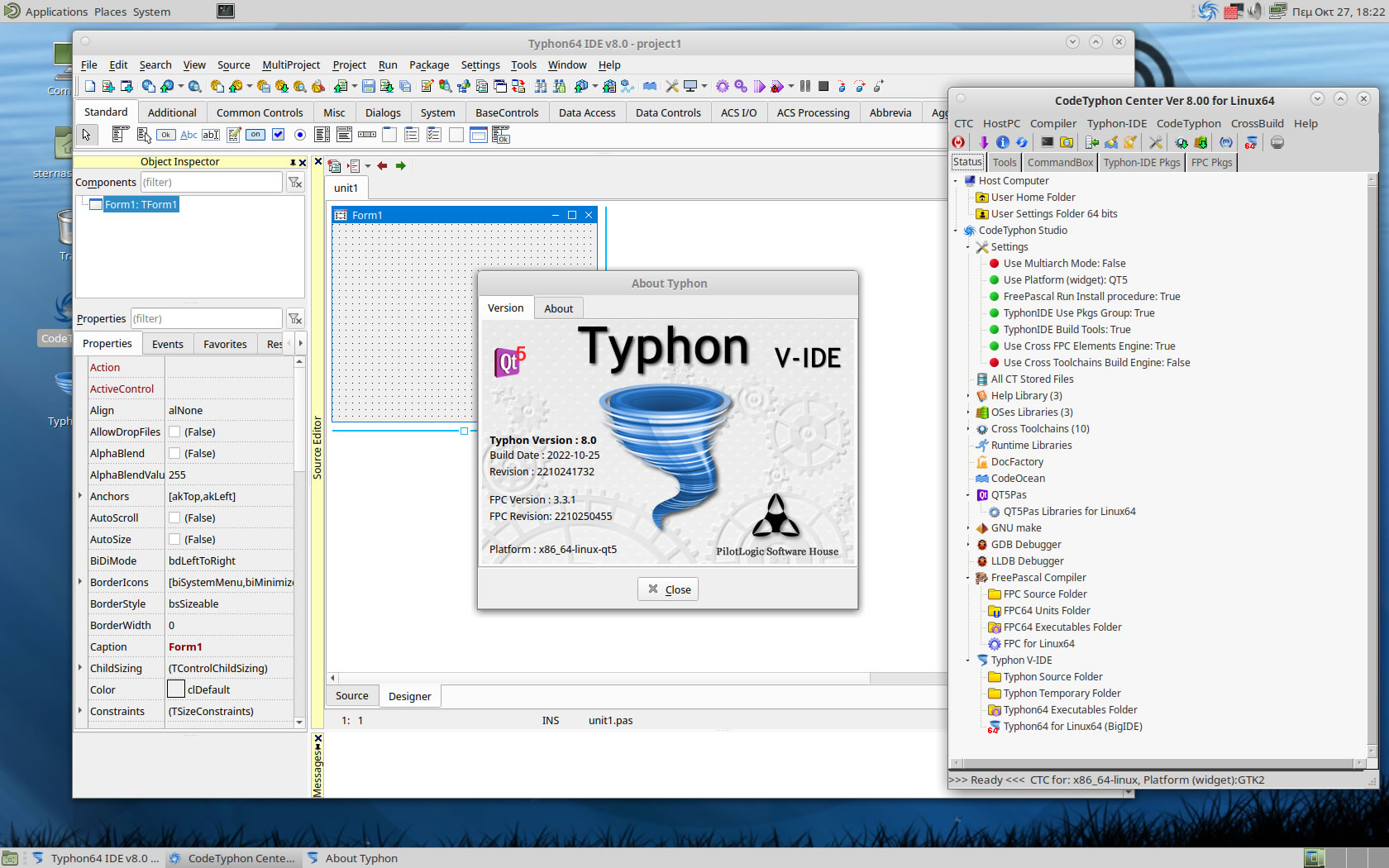The image size is (1389, 868).
Task: Click the crossed tools options icon in IDE toolbar
Action: pyautogui.click(x=671, y=86)
